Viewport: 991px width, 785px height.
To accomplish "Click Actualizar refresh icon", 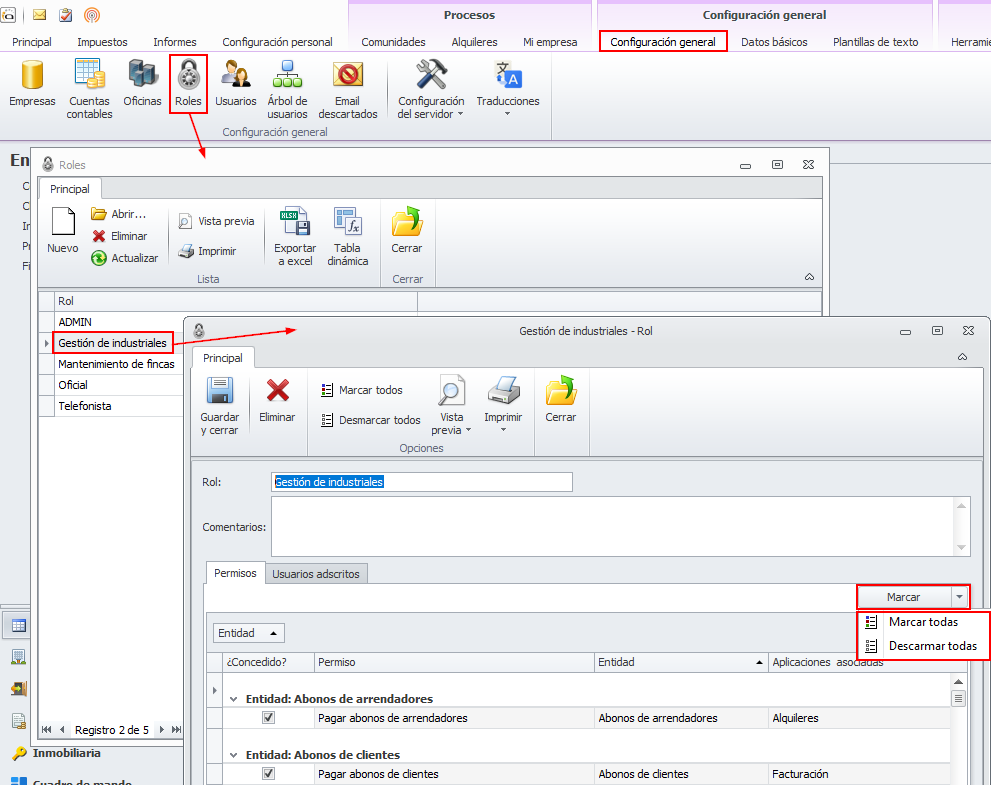I will [x=99, y=258].
